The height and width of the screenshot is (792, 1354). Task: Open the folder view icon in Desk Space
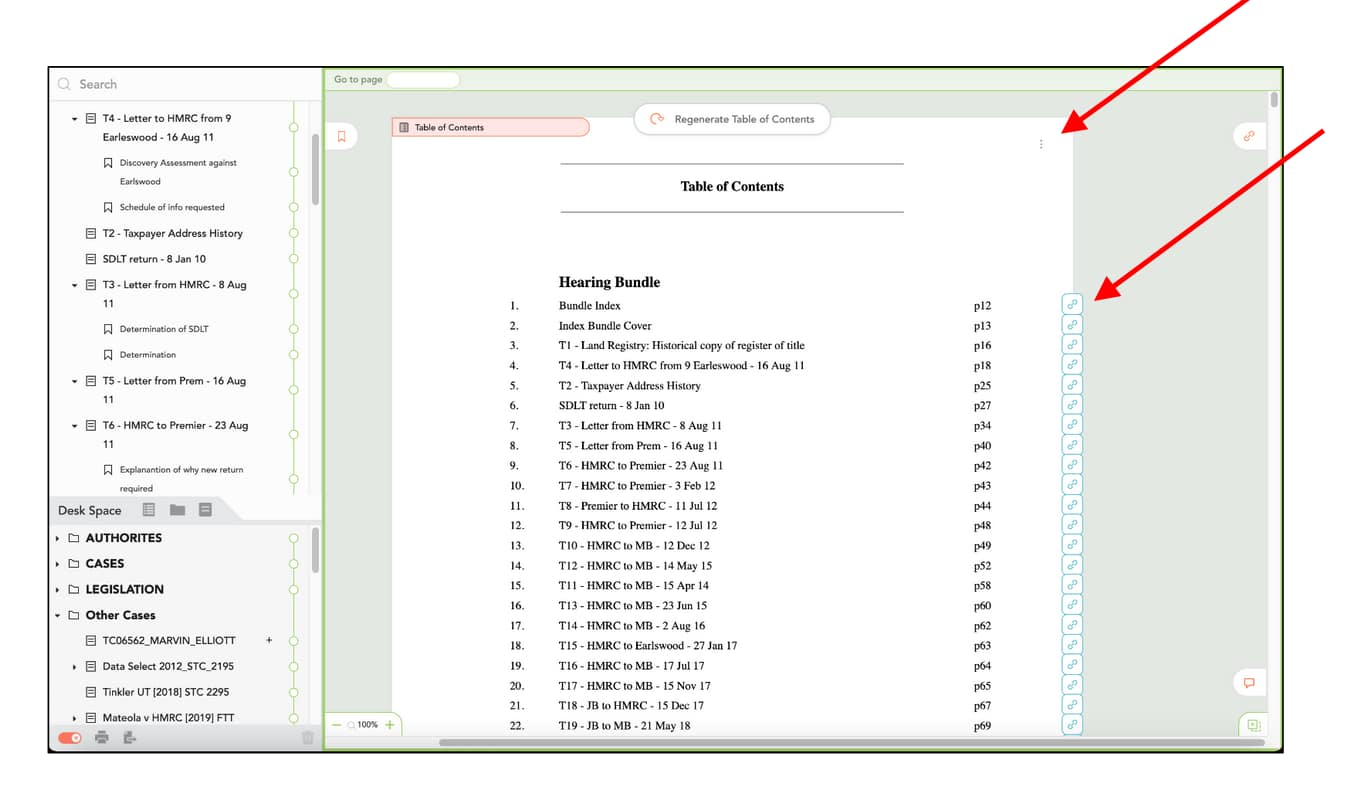[176, 510]
